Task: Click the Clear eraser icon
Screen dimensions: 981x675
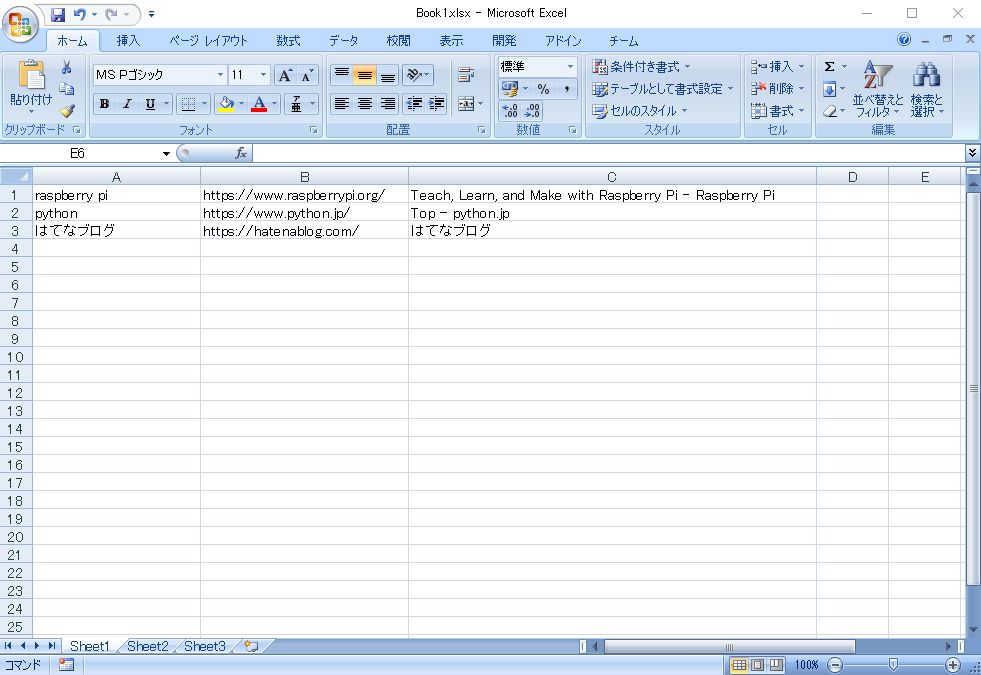Action: click(x=829, y=111)
